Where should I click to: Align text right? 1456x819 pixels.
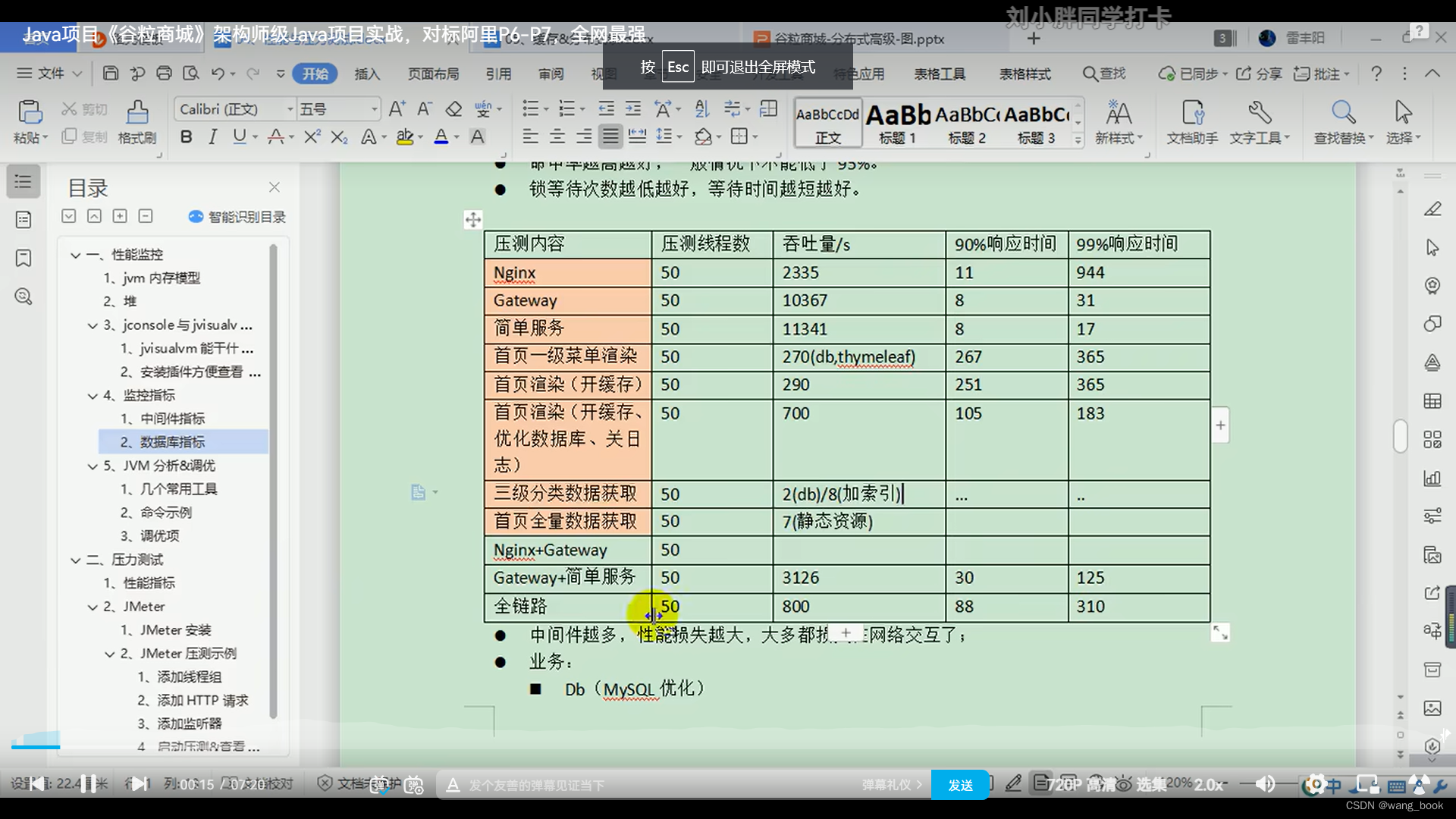(x=584, y=137)
